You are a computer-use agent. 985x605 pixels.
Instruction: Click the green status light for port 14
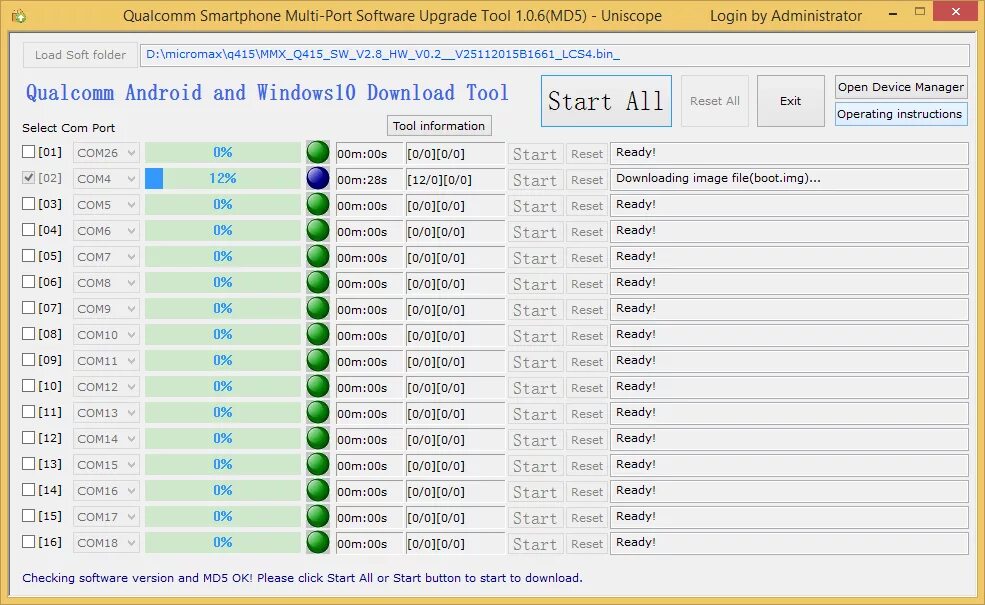318,491
